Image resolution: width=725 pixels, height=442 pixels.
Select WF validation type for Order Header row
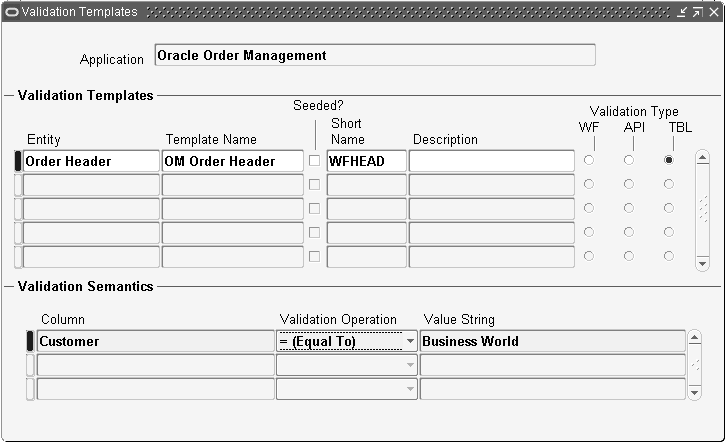click(x=589, y=160)
